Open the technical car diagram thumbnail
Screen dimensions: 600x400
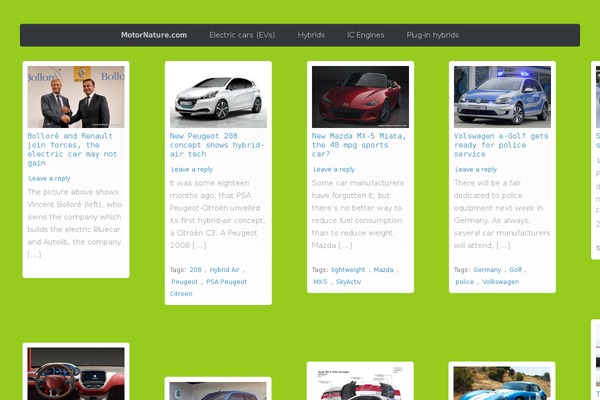(x=360, y=383)
